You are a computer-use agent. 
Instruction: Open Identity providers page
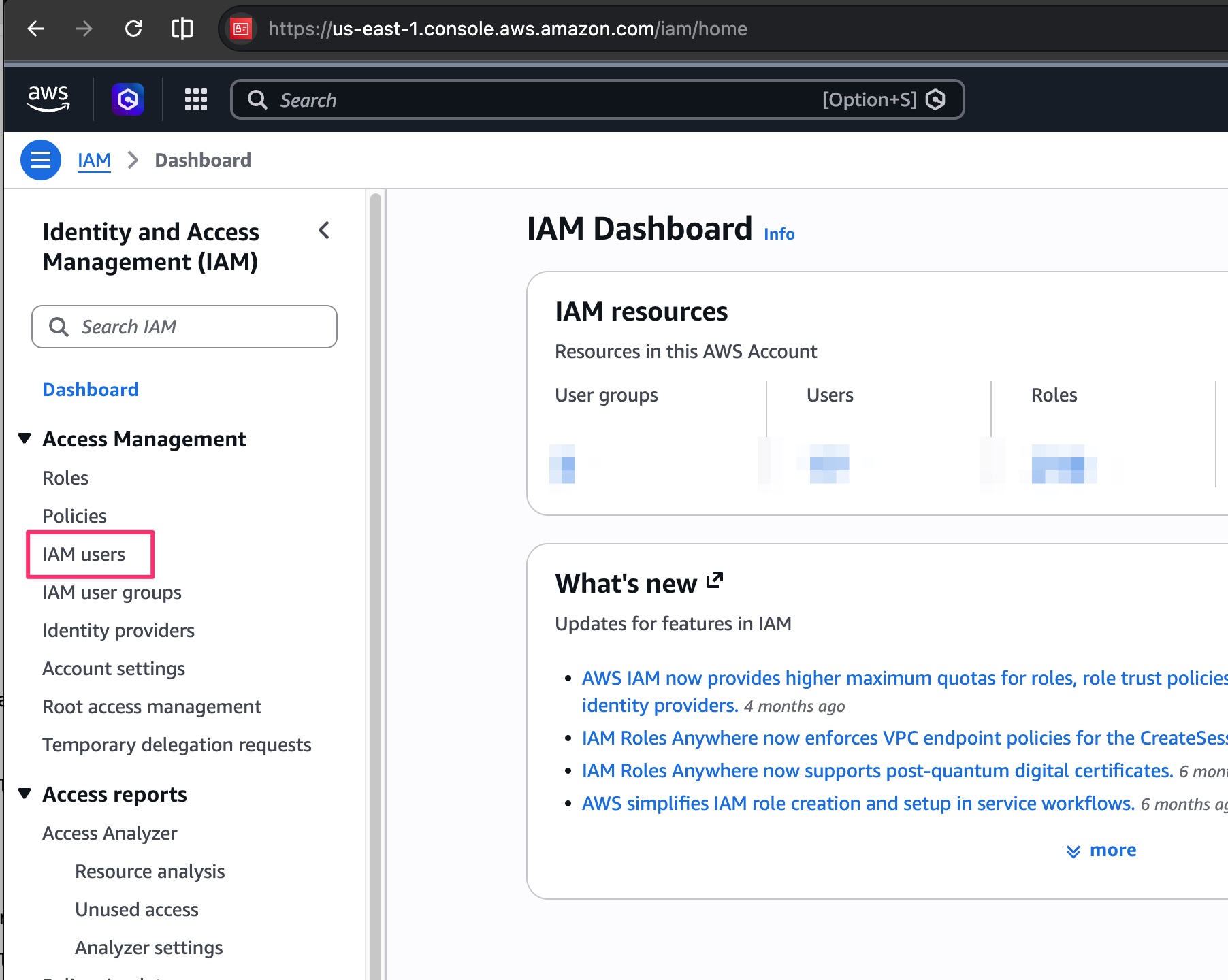118,630
